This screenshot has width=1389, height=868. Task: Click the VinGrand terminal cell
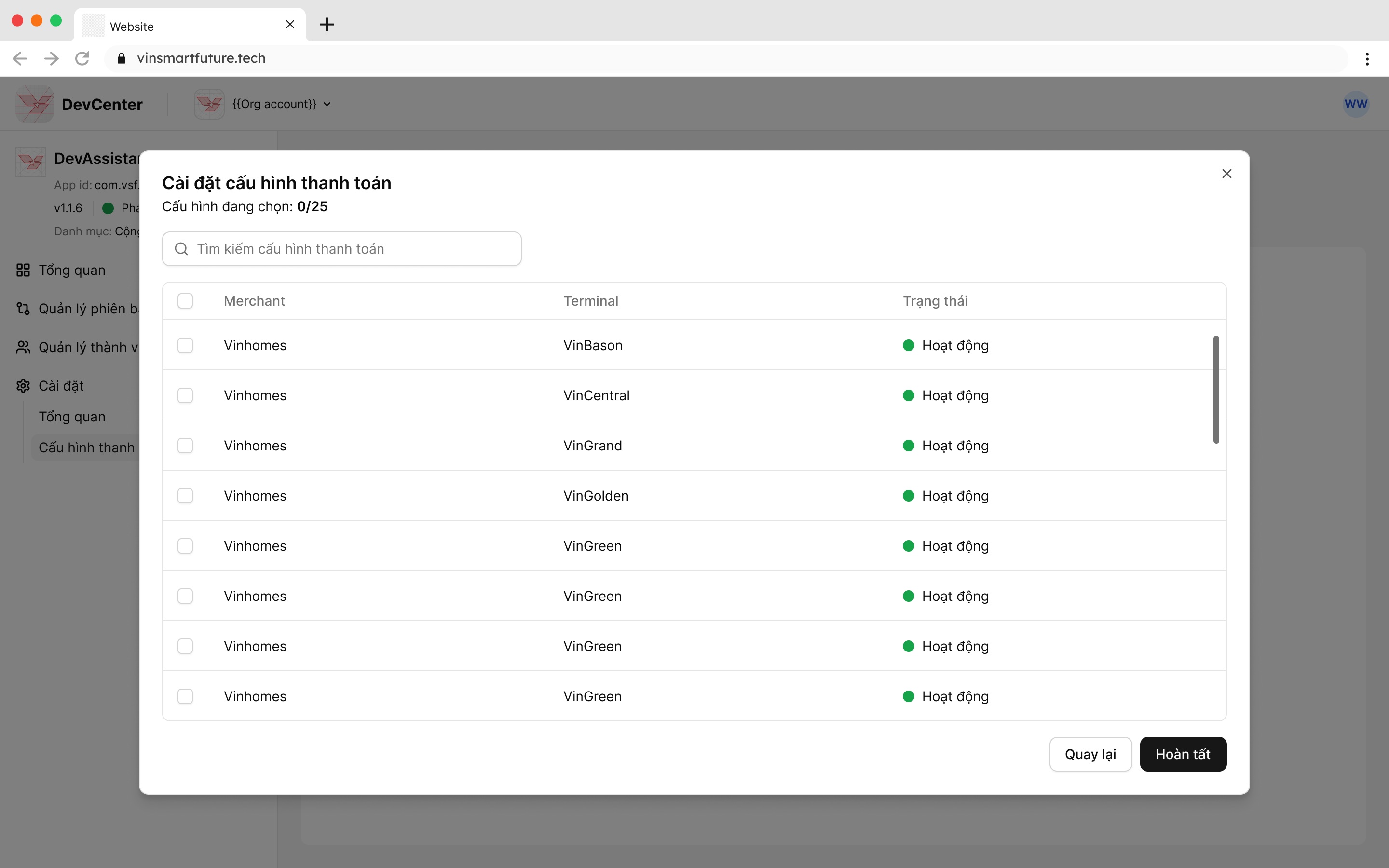[592, 446]
